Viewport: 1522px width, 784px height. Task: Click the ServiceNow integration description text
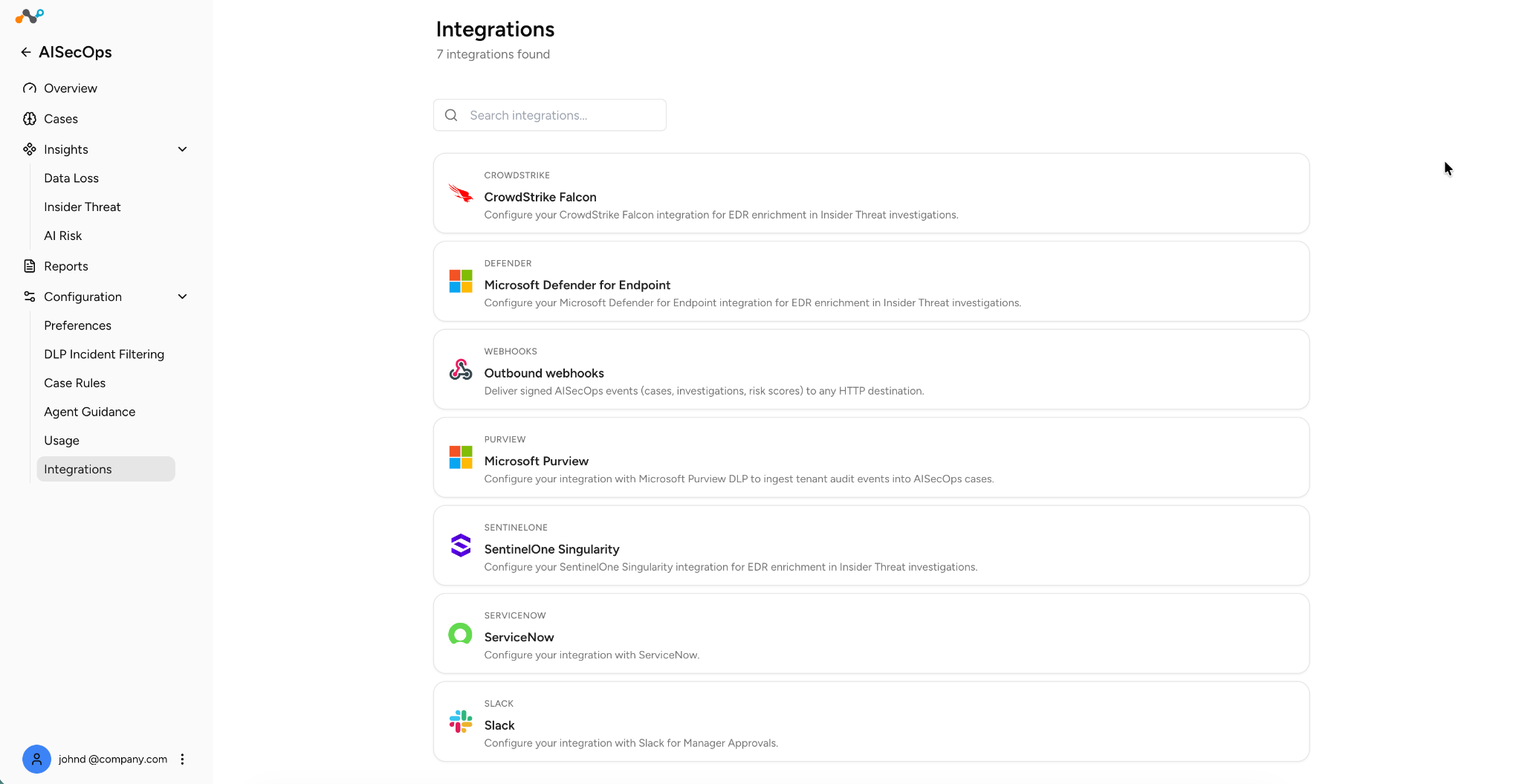click(592, 655)
